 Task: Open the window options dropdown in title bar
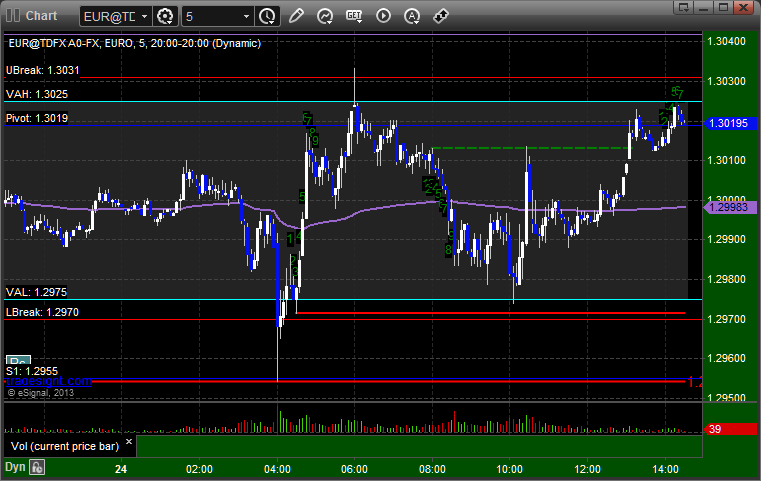point(684,7)
